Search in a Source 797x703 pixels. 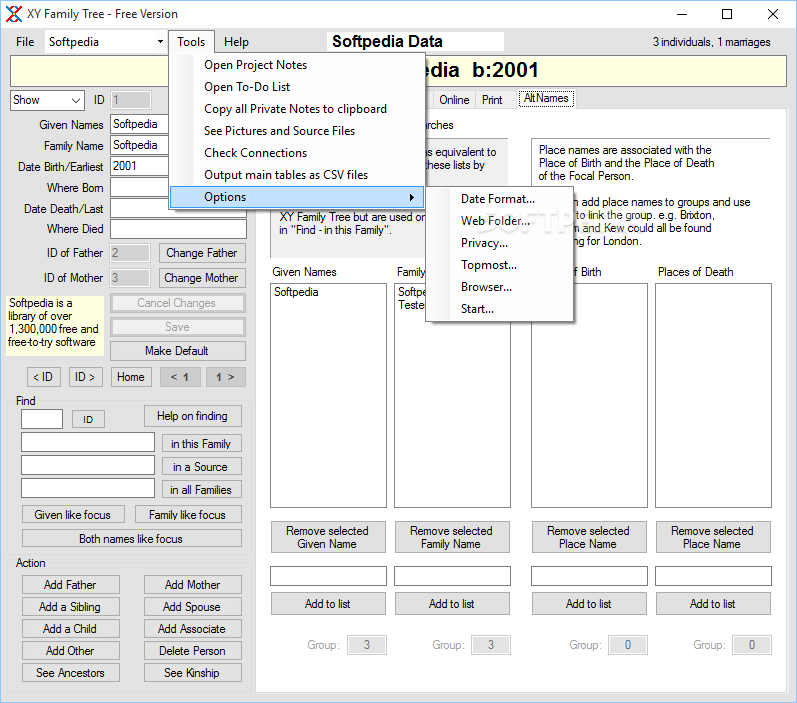[x=201, y=467]
